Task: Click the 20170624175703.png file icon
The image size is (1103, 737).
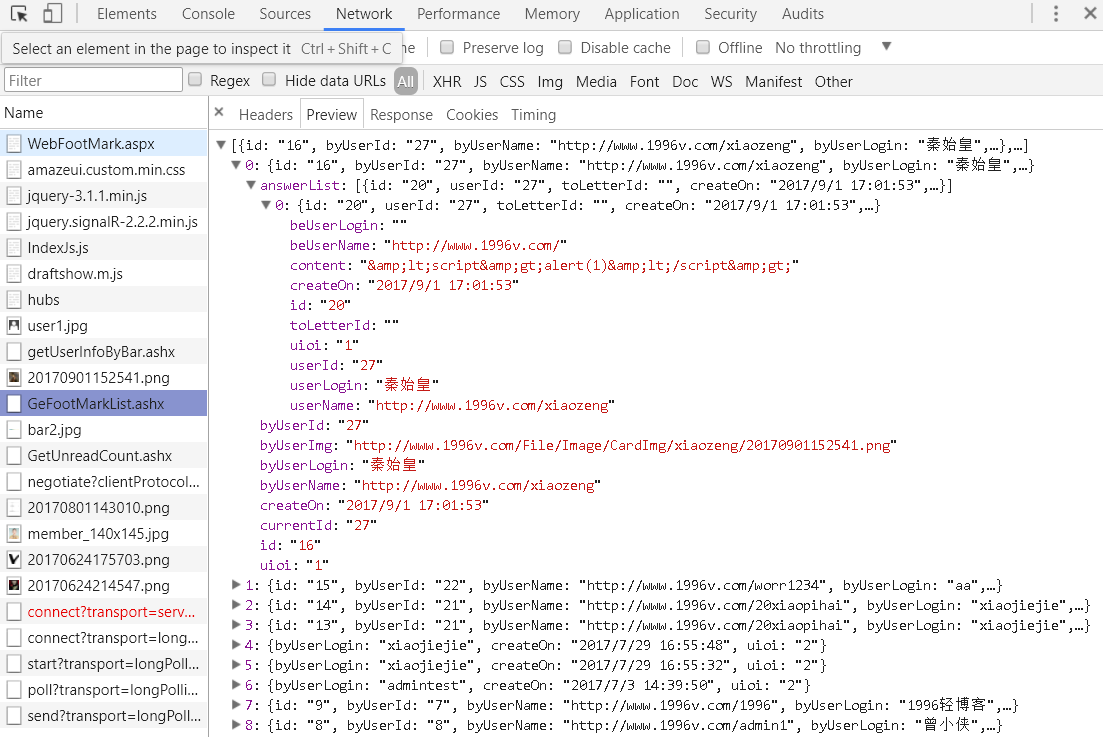Action: tap(14, 560)
